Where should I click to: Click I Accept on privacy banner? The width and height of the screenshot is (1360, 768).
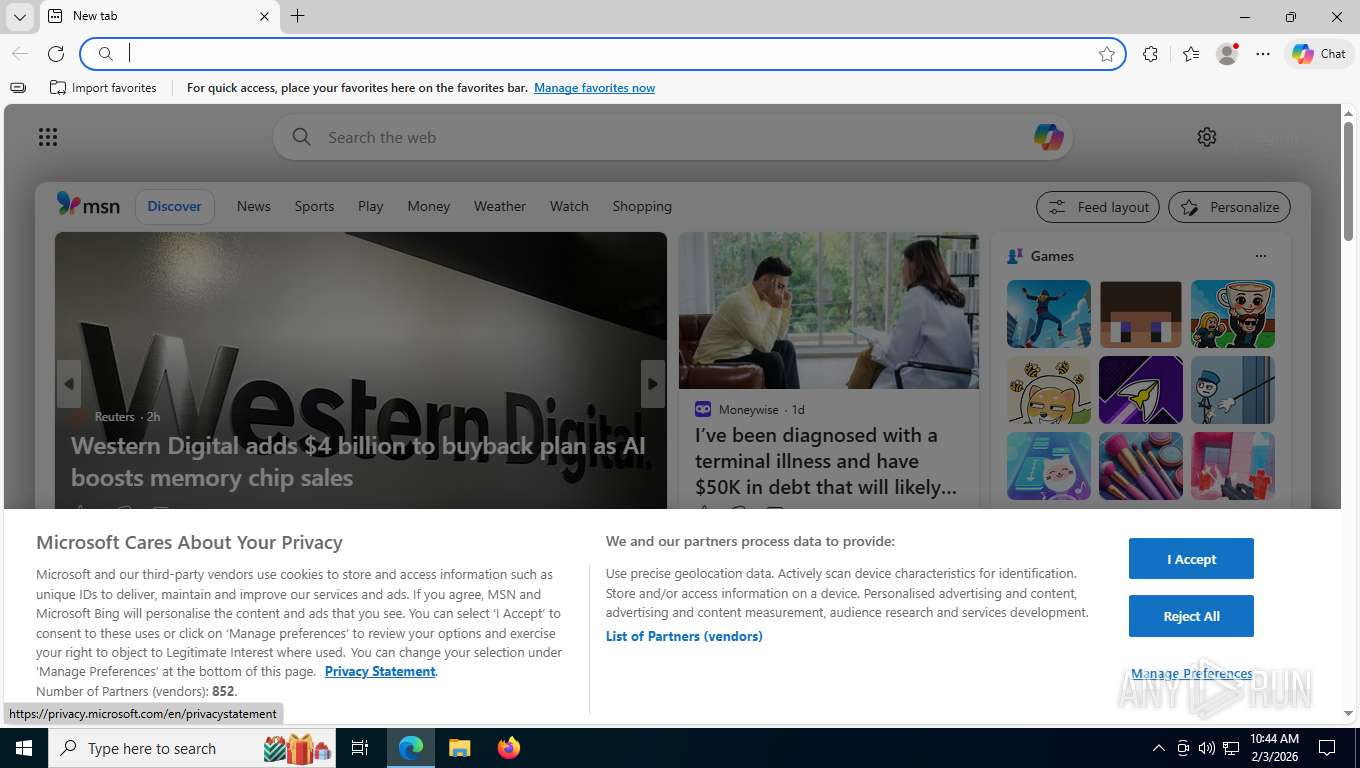[x=1191, y=559]
